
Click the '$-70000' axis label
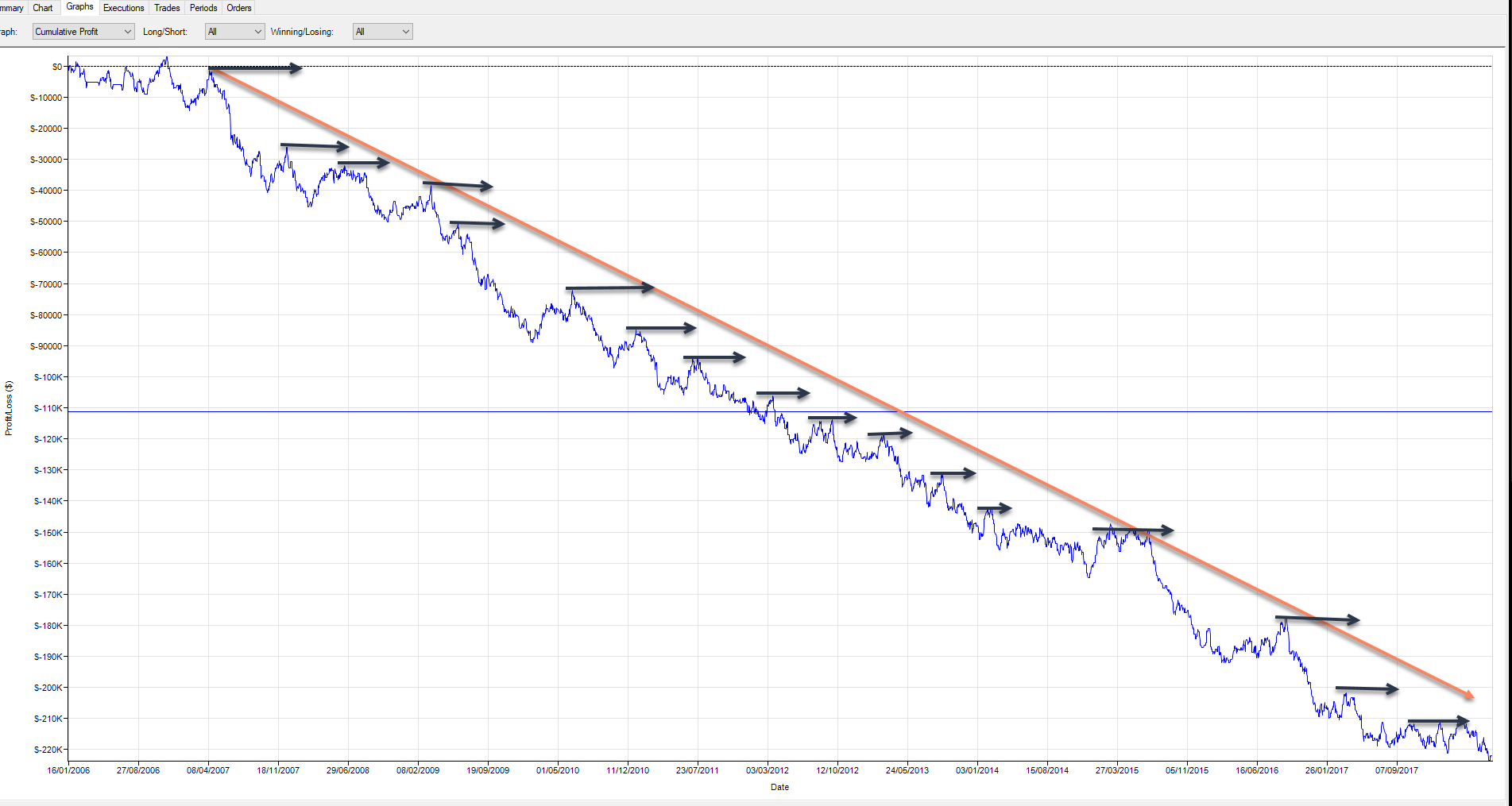click(46, 284)
